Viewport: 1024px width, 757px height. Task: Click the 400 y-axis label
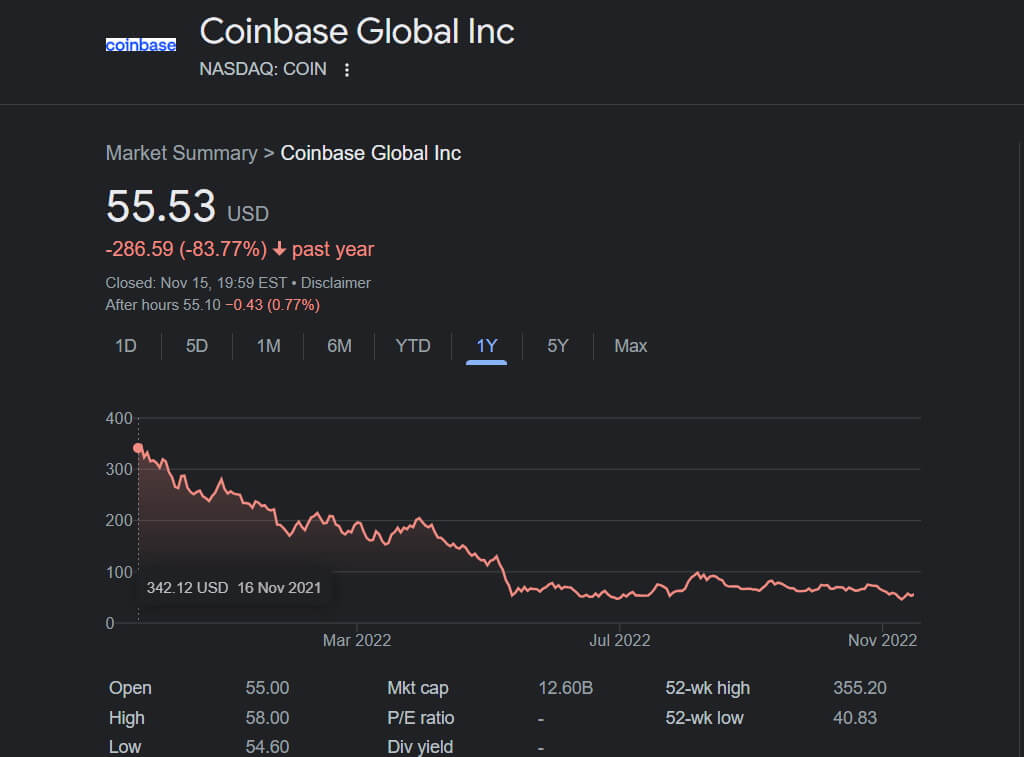(x=119, y=418)
